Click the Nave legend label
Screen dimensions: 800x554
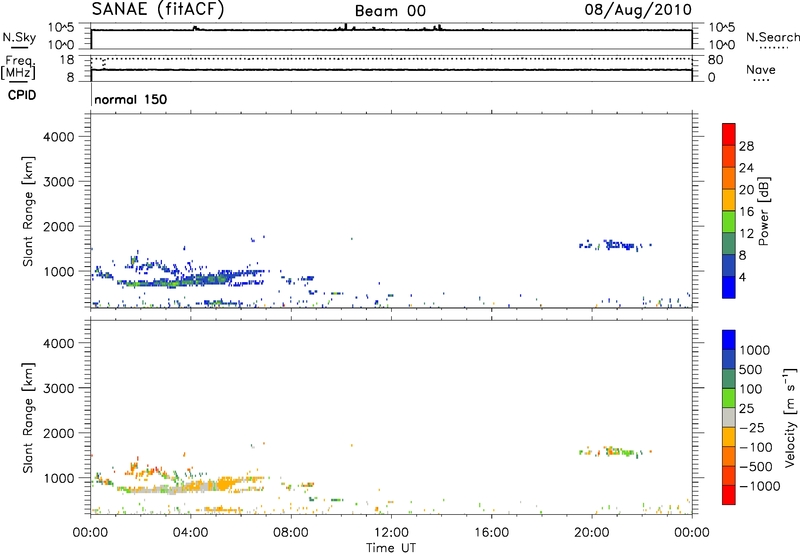(x=761, y=69)
